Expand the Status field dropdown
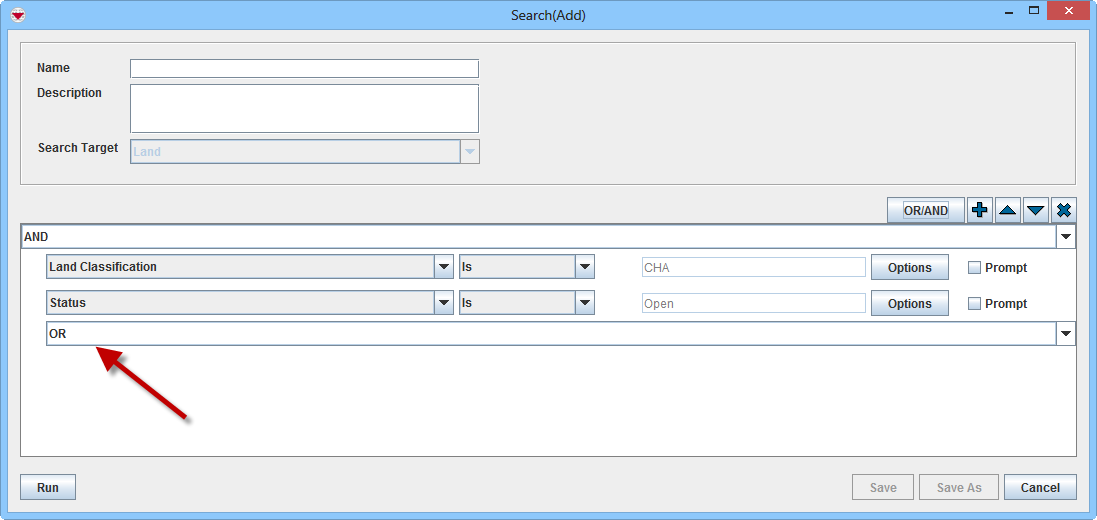 click(x=444, y=303)
